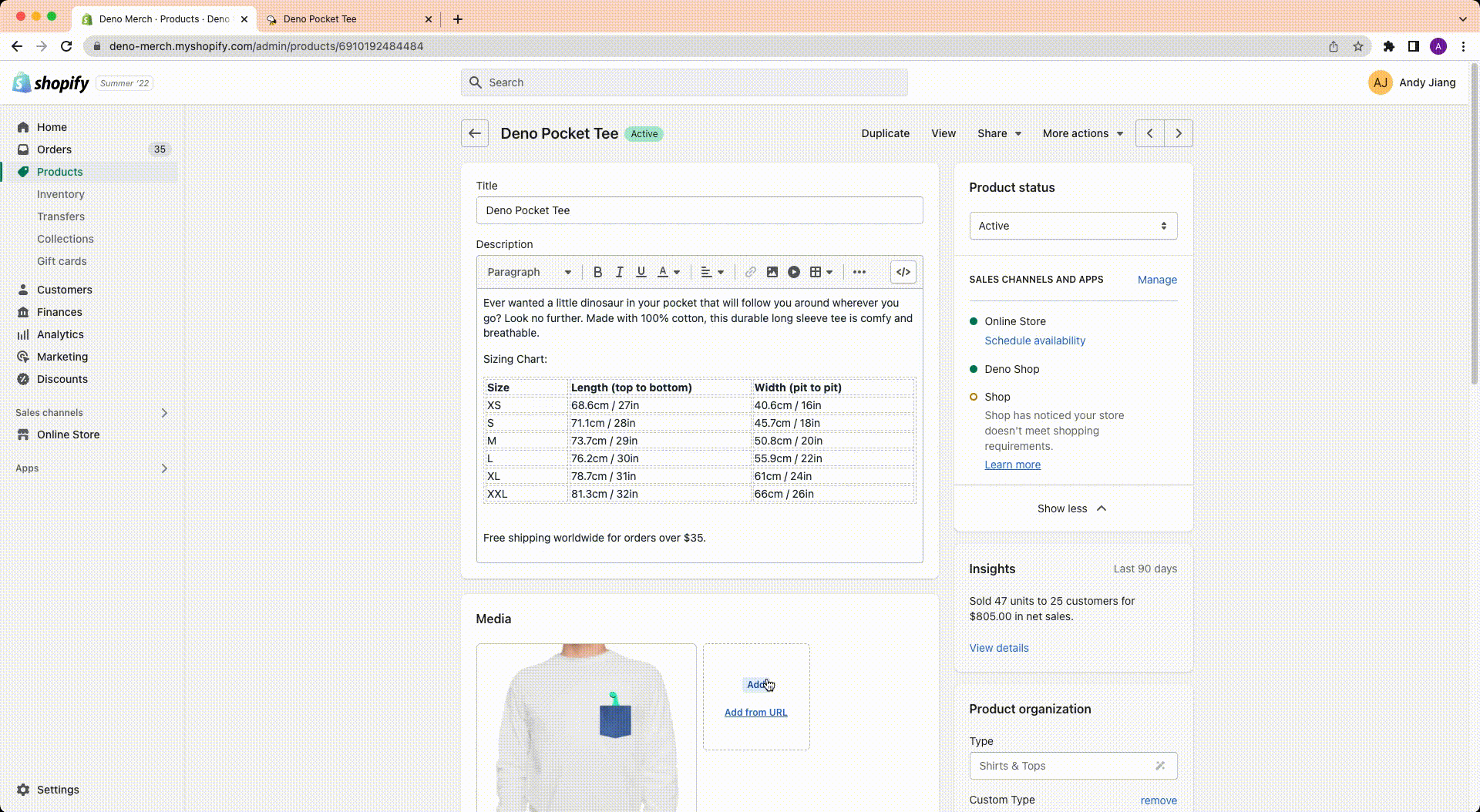Open the Share dropdown
This screenshot has height=812, width=1480.
[999, 133]
